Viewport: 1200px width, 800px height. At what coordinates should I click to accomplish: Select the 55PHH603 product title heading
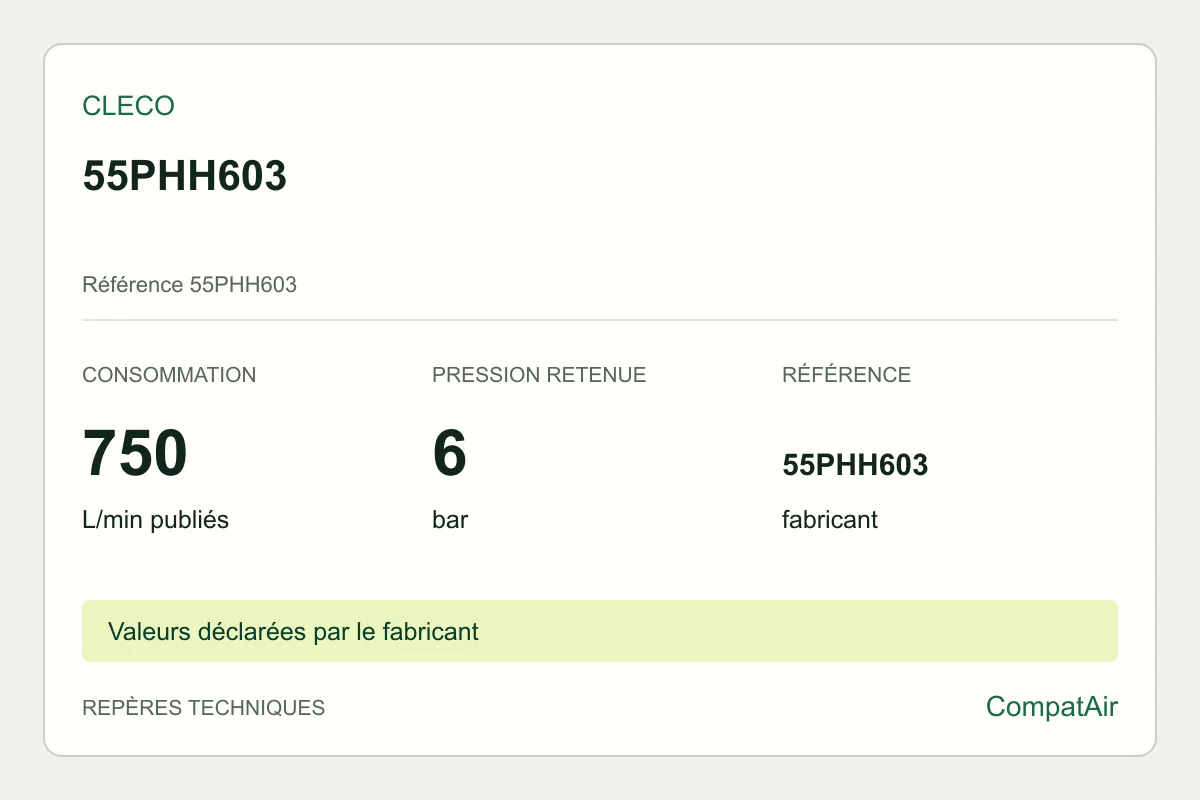click(185, 176)
